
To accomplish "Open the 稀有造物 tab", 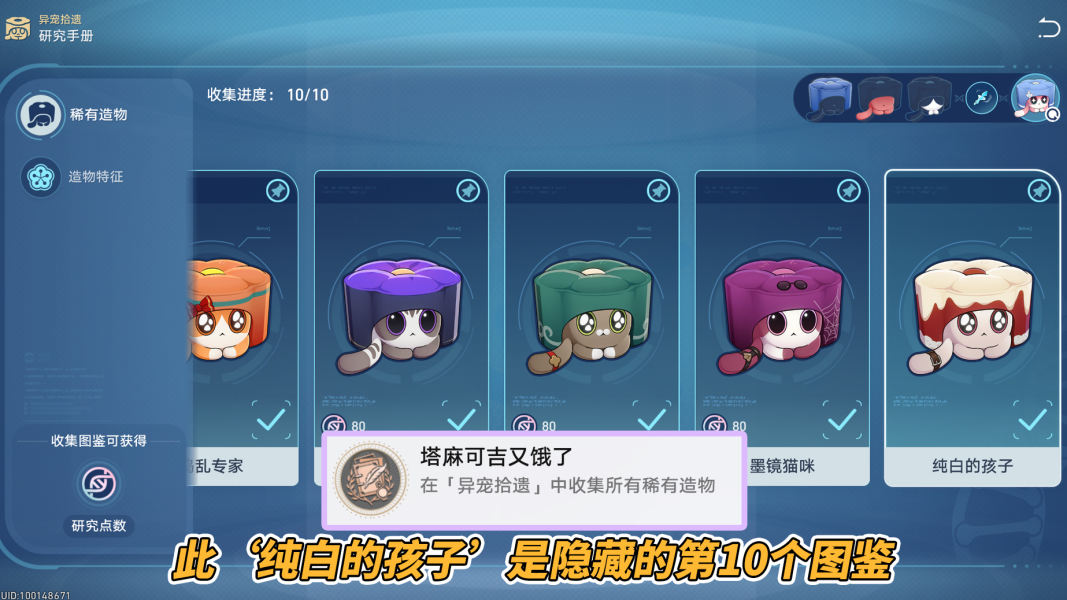I will click(75, 114).
